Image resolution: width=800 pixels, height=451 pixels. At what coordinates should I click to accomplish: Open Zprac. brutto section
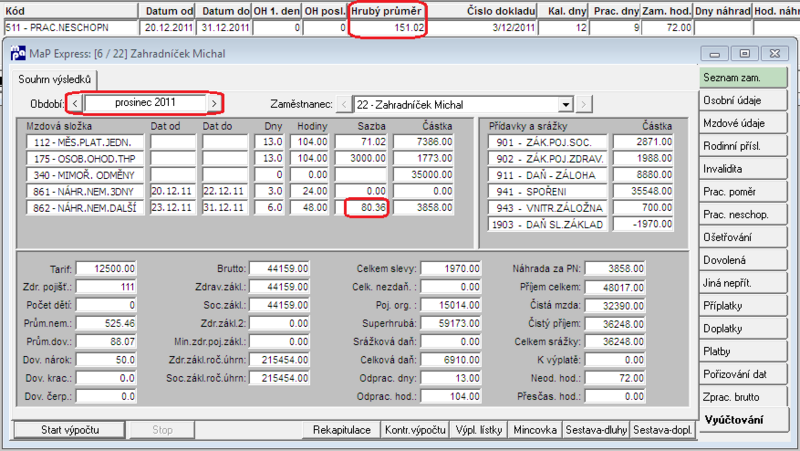(x=743, y=397)
